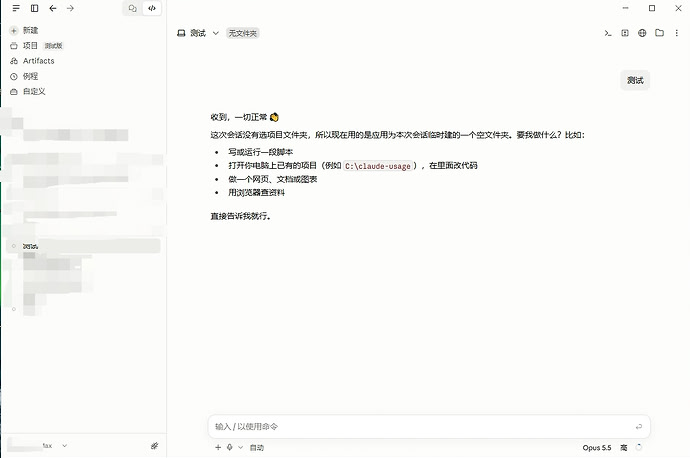Image resolution: width=690 pixels, height=458 pixels.
Task: Click the laptop icon beside the 测试 title
Action: pyautogui.click(x=181, y=33)
